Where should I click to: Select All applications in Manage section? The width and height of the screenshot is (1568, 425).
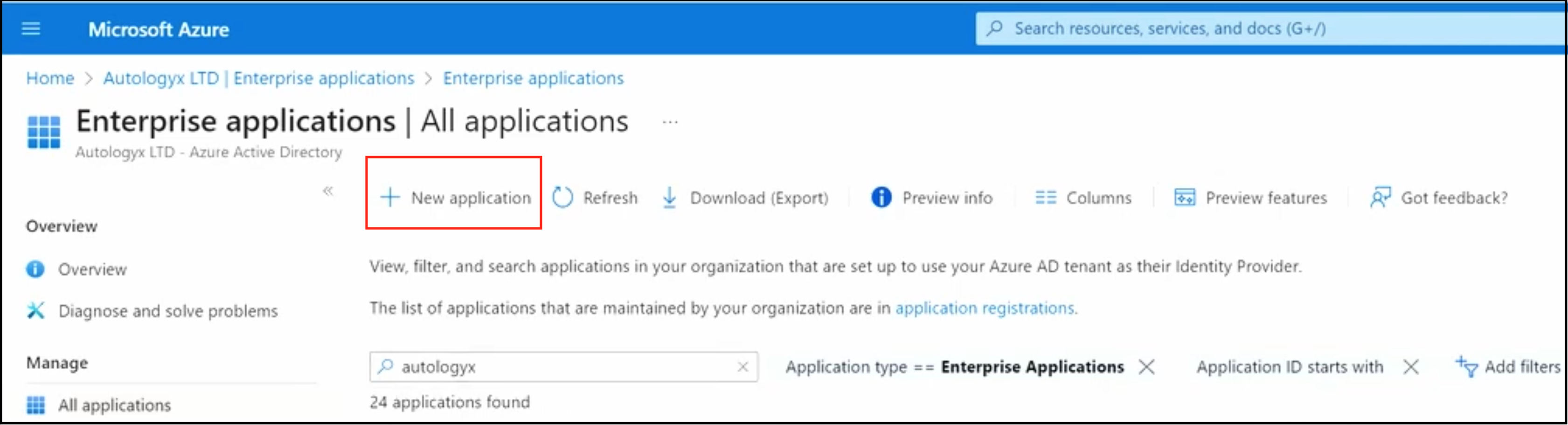click(x=114, y=405)
